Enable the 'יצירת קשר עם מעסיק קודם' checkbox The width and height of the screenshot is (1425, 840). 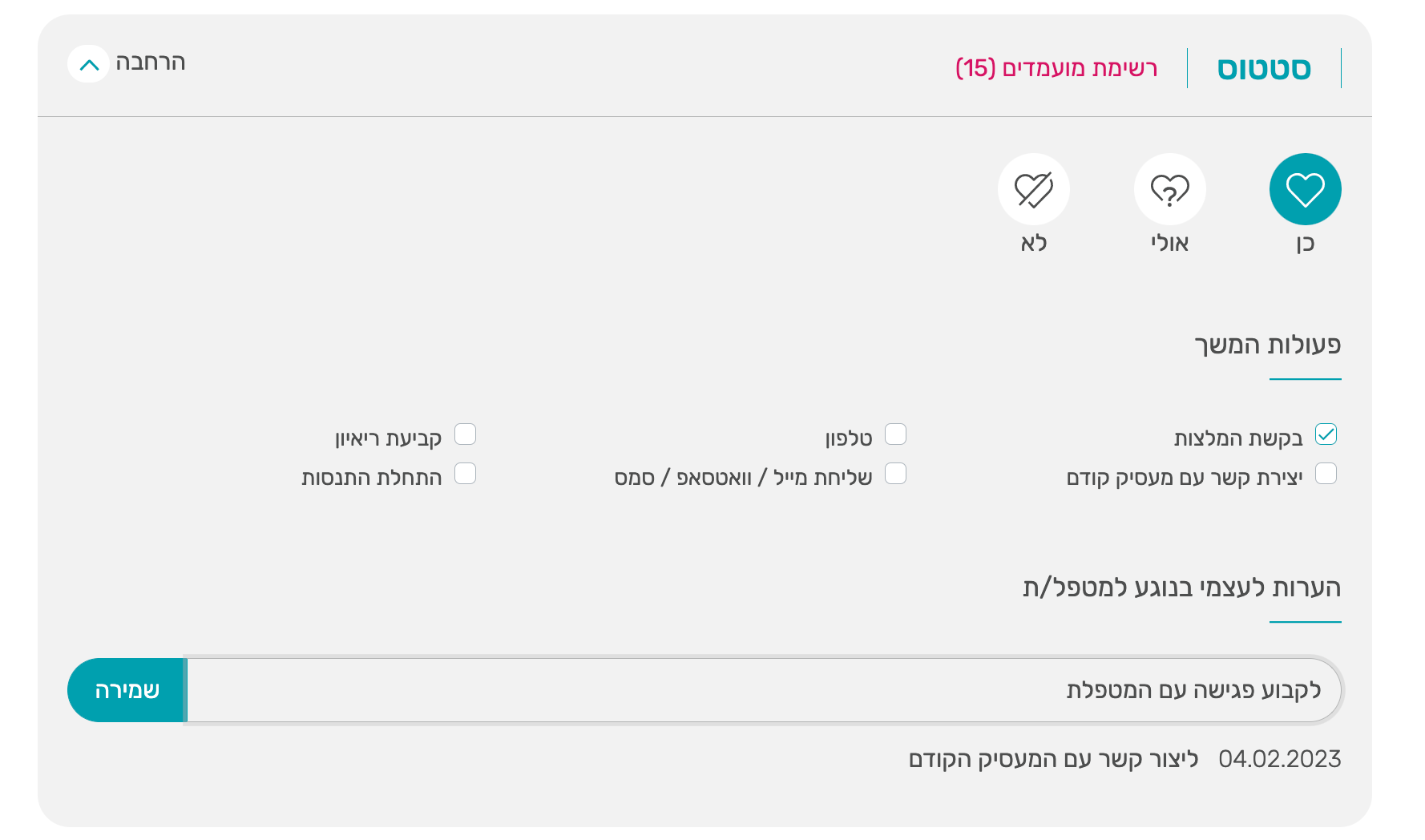coord(1326,474)
